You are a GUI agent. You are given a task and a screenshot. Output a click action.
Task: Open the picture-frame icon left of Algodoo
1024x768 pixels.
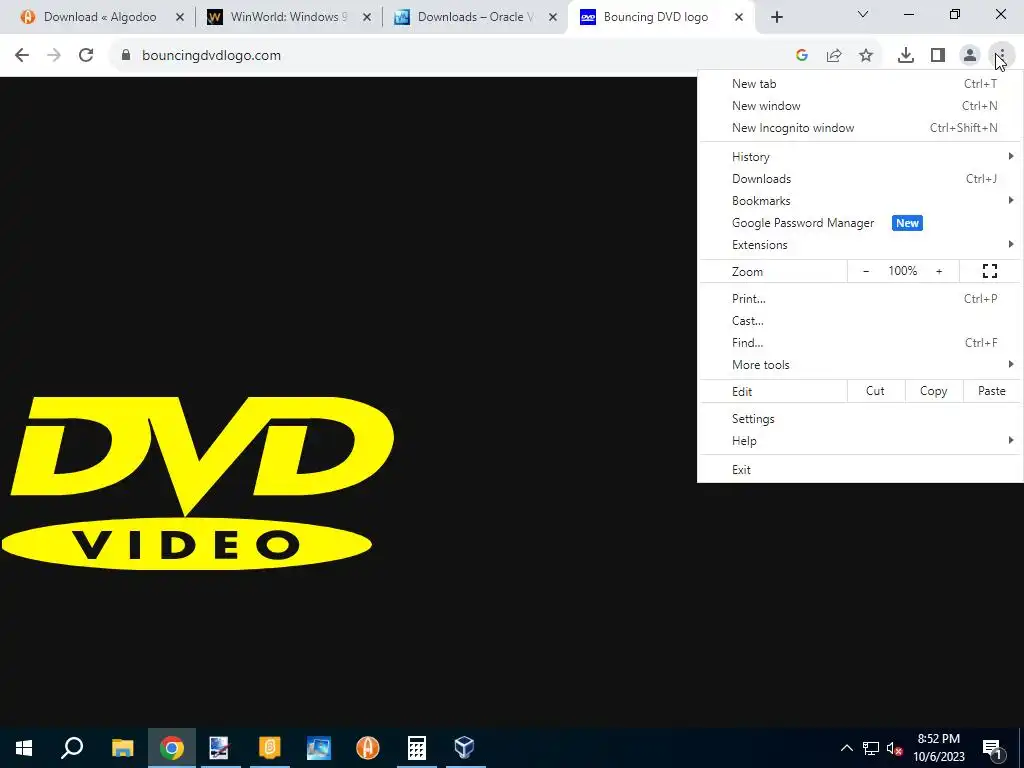pyautogui.click(x=319, y=748)
